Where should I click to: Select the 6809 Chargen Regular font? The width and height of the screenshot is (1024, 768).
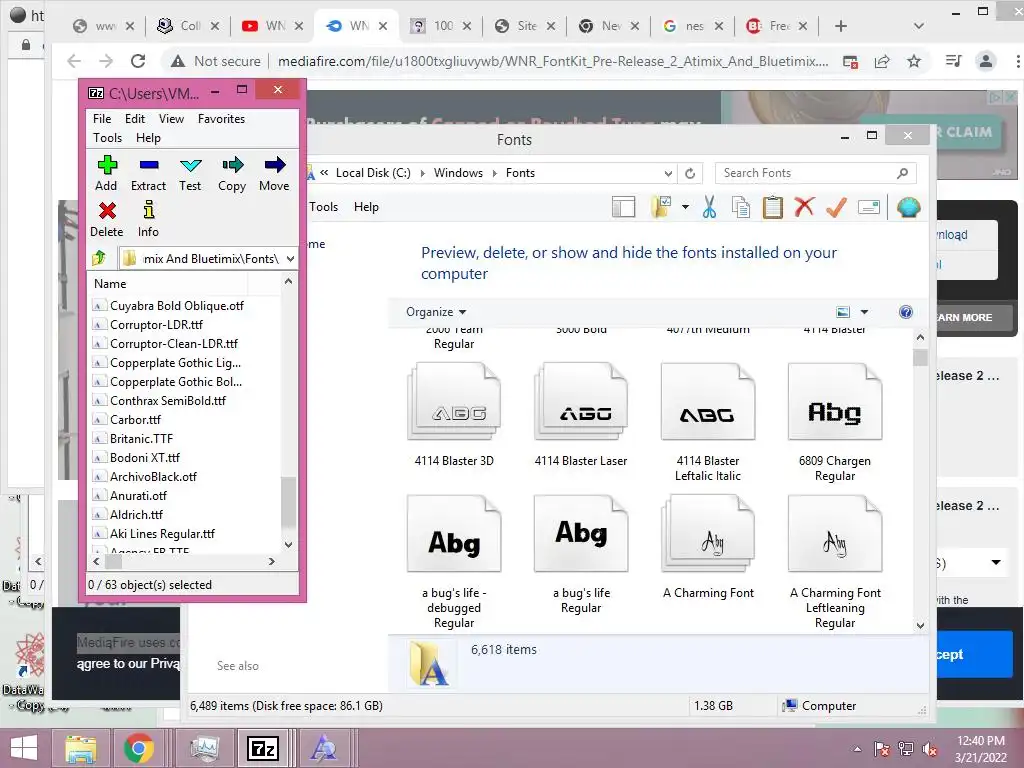point(835,423)
